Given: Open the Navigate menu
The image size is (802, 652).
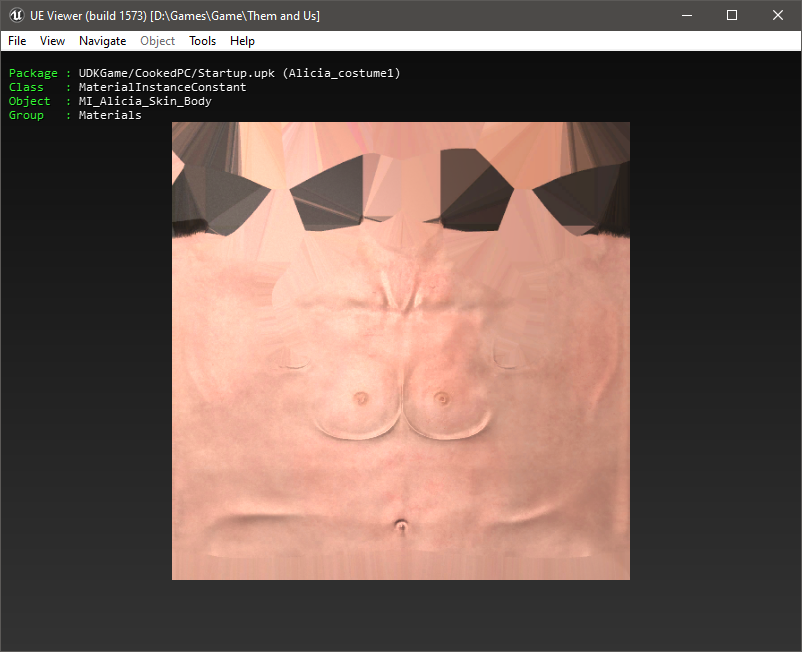Looking at the screenshot, I should pos(102,41).
